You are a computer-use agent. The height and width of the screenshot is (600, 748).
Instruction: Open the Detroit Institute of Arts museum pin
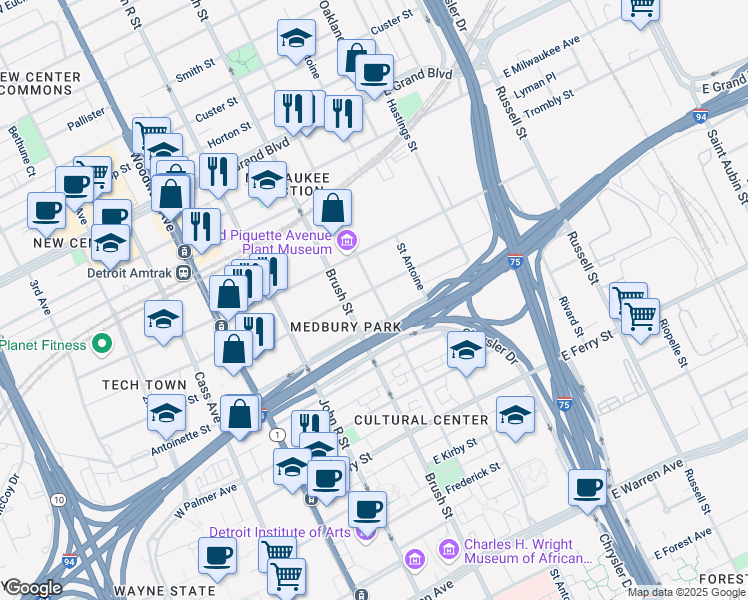pos(366,536)
